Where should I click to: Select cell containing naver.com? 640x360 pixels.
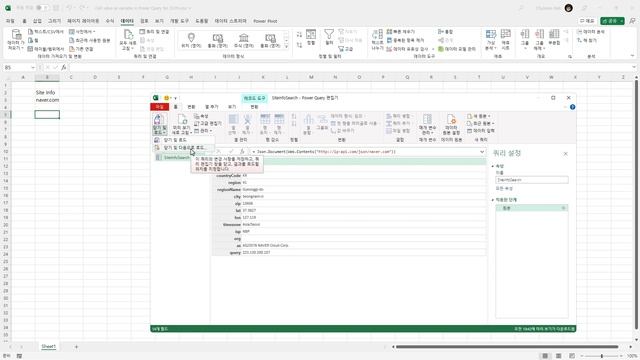point(47,100)
